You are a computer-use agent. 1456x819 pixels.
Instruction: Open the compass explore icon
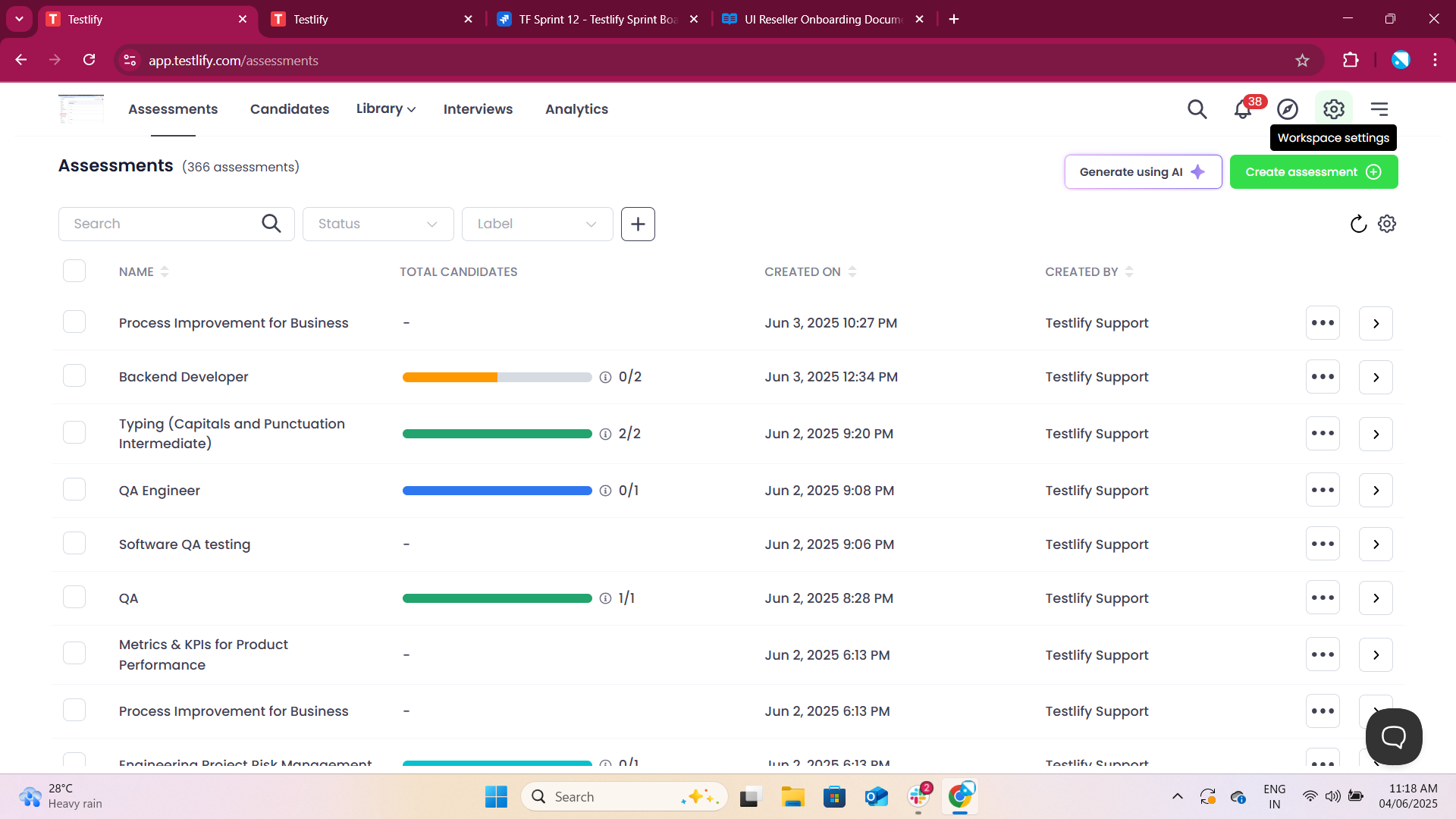(1288, 109)
